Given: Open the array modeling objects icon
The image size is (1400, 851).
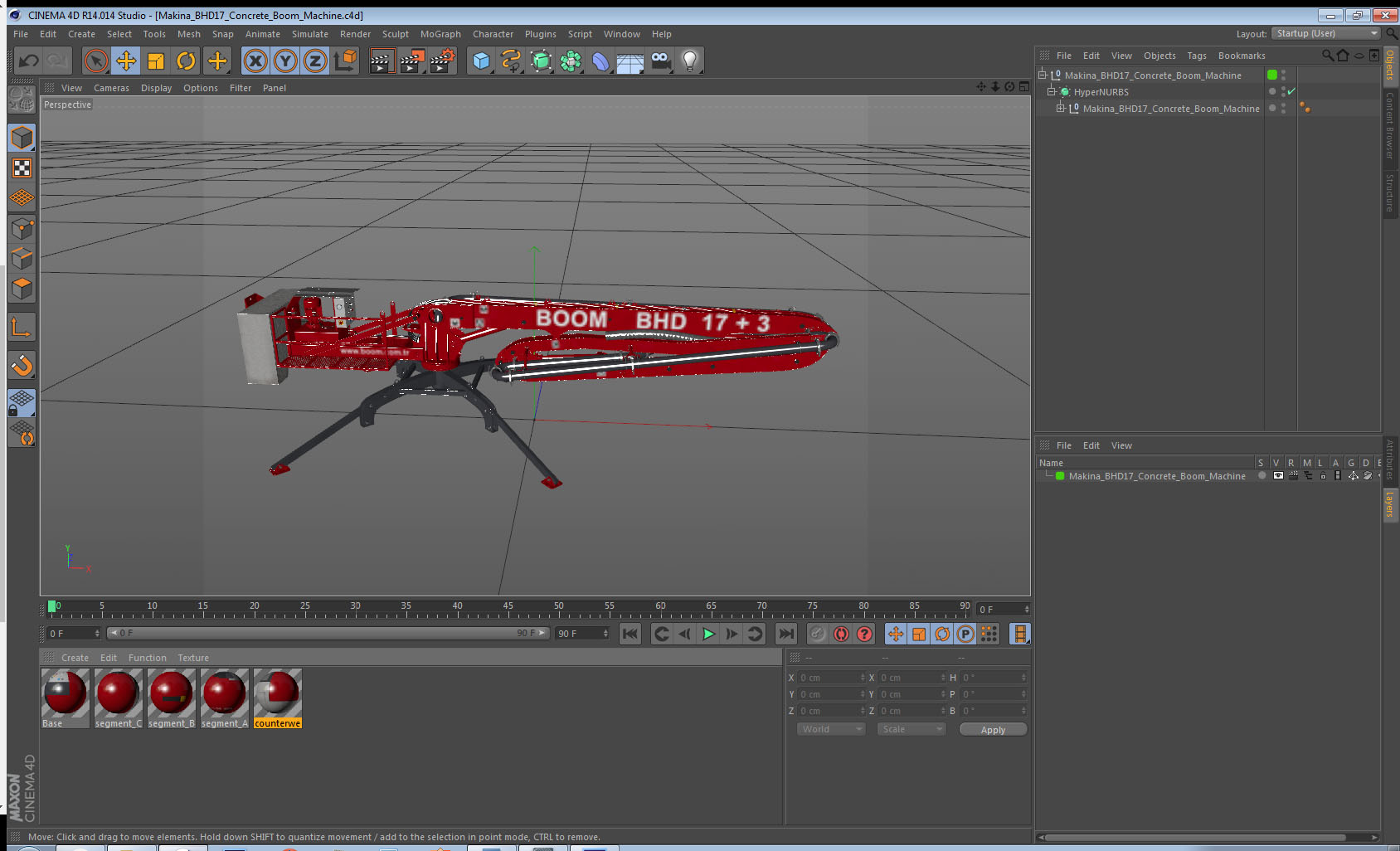Looking at the screenshot, I should (x=571, y=61).
